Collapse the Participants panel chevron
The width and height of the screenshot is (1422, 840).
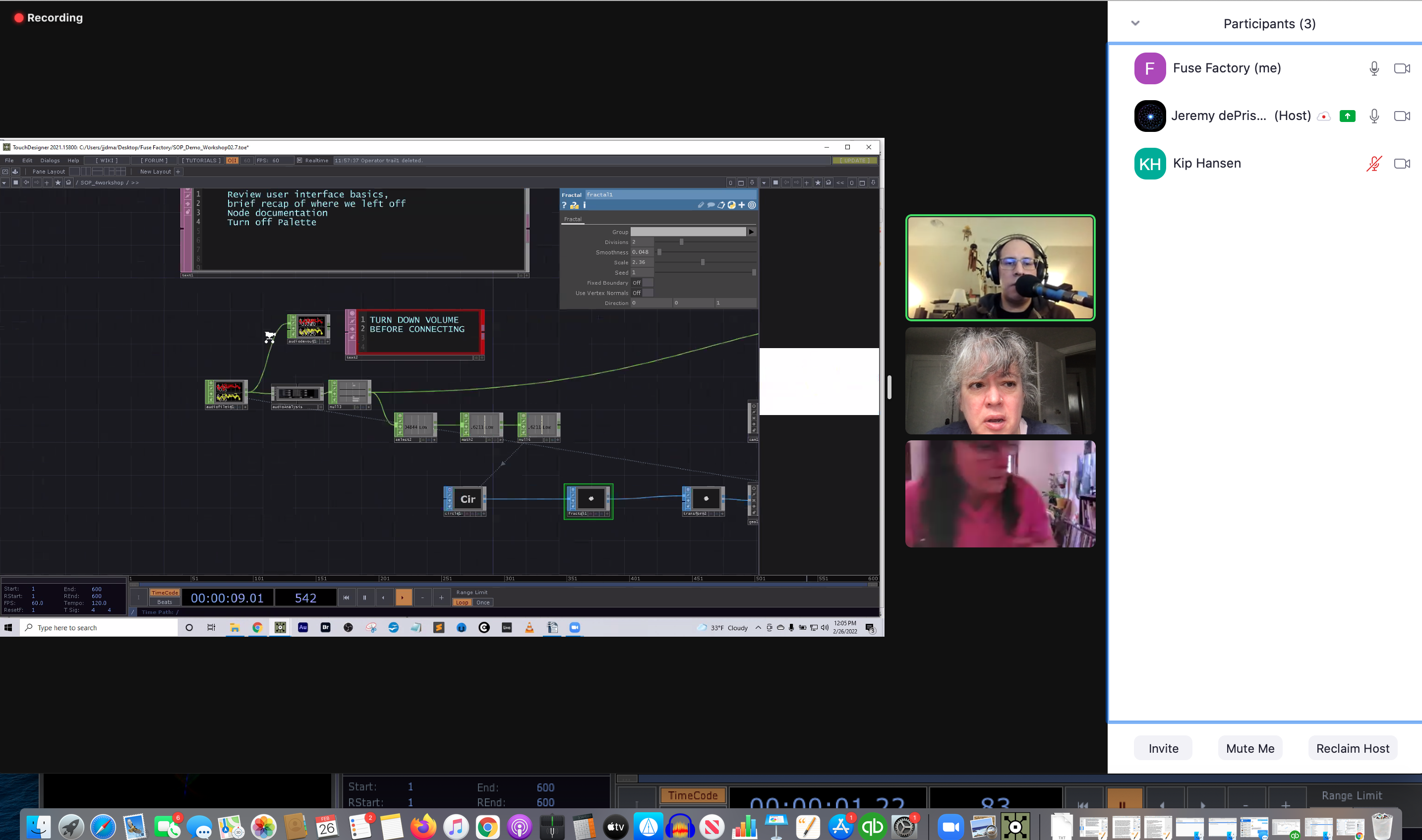coord(1135,24)
